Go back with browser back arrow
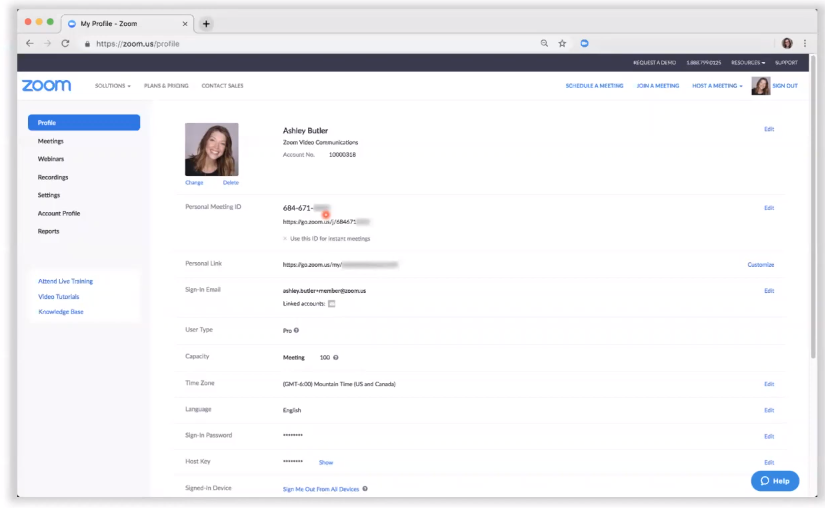Screen dimensions: 825x508 (29, 44)
